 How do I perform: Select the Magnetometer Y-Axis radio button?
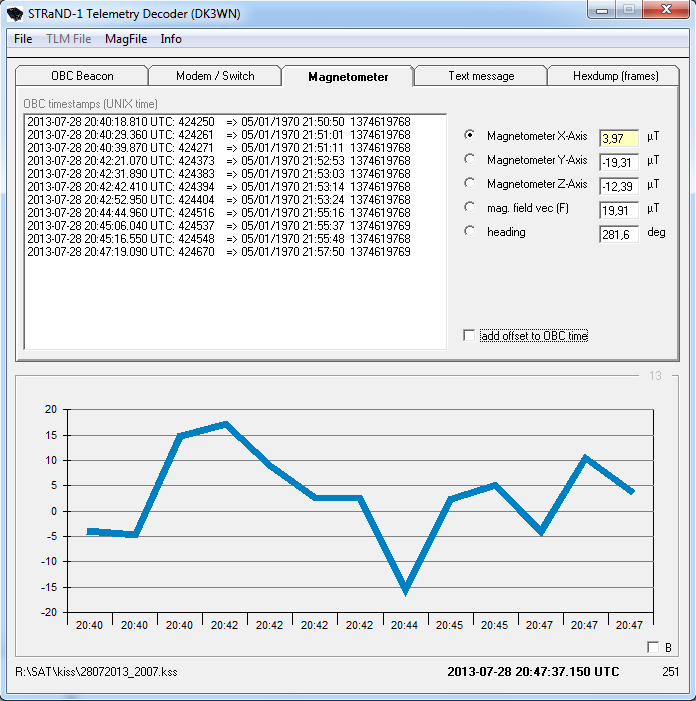[471, 159]
